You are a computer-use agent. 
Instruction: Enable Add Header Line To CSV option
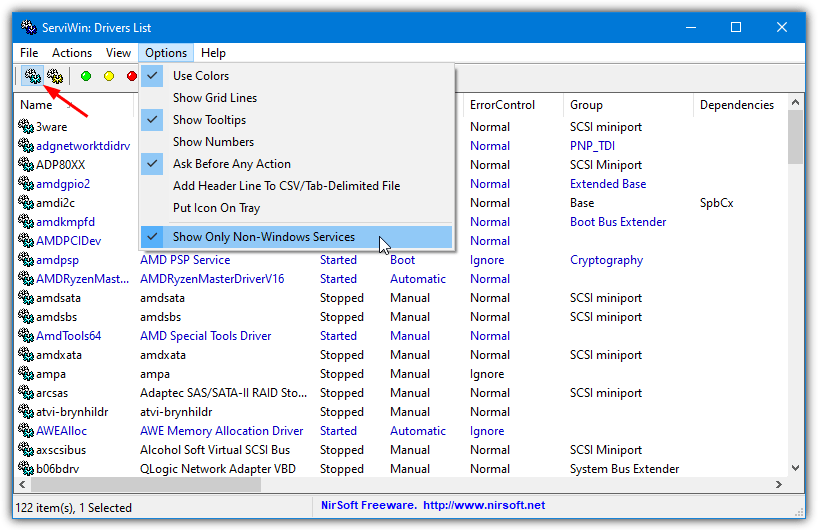point(296,186)
